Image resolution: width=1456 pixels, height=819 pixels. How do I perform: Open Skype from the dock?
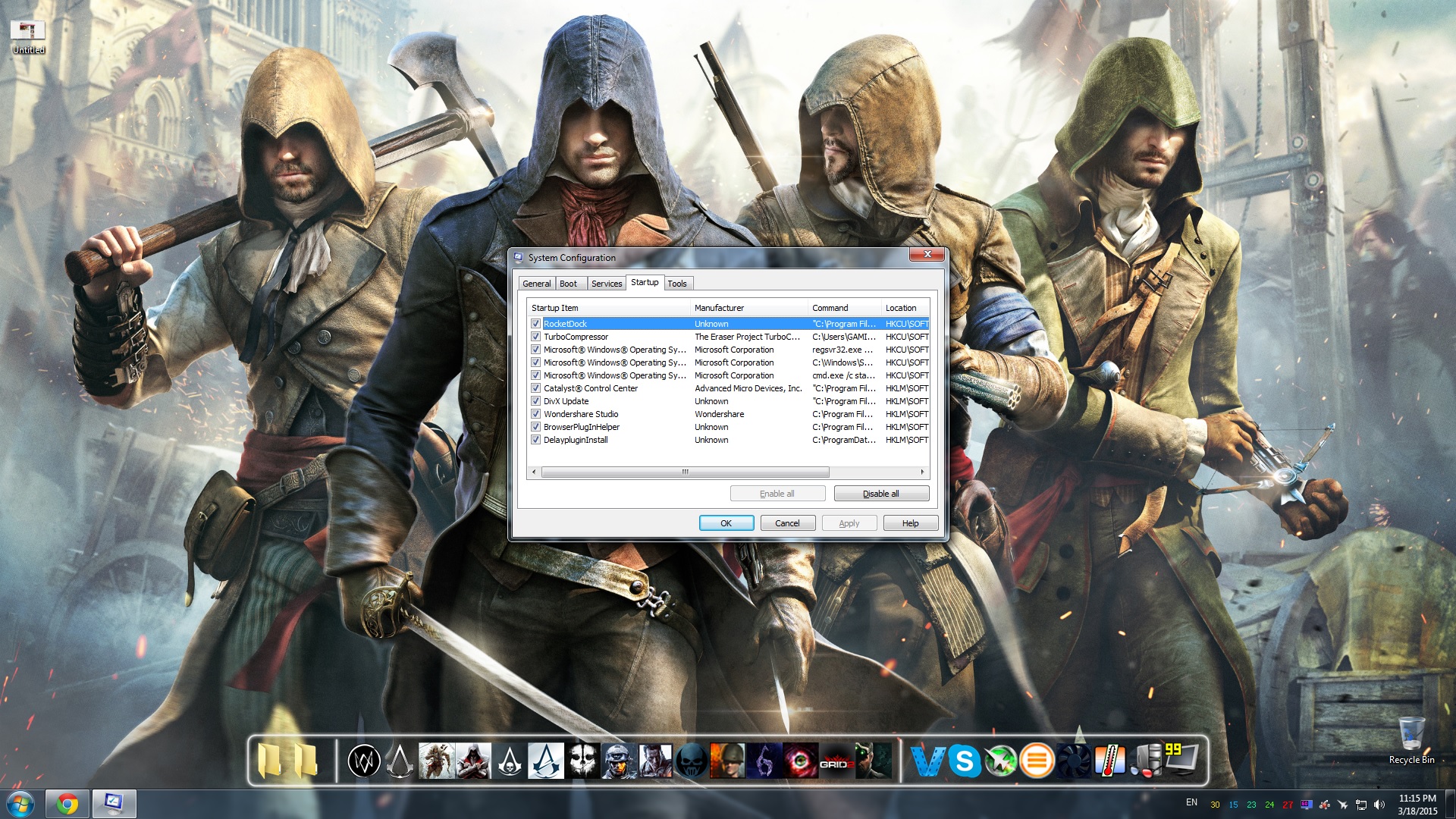(964, 761)
